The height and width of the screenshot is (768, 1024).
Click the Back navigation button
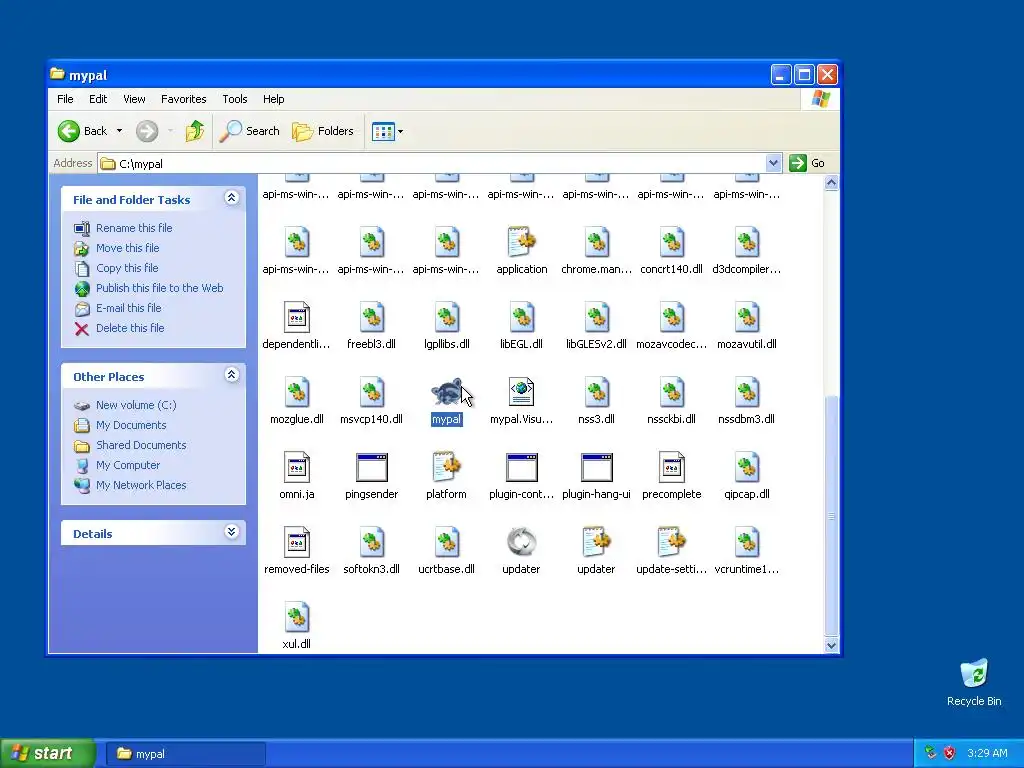[82, 131]
